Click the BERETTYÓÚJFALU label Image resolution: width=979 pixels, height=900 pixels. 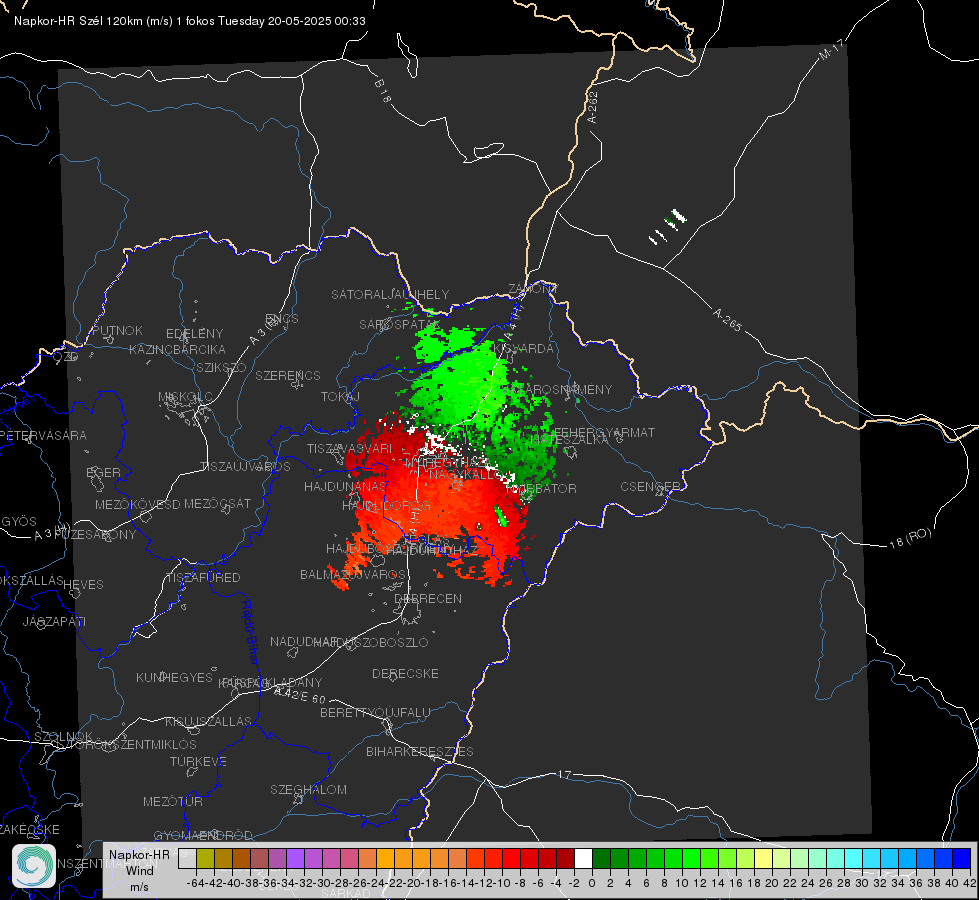coord(375,712)
